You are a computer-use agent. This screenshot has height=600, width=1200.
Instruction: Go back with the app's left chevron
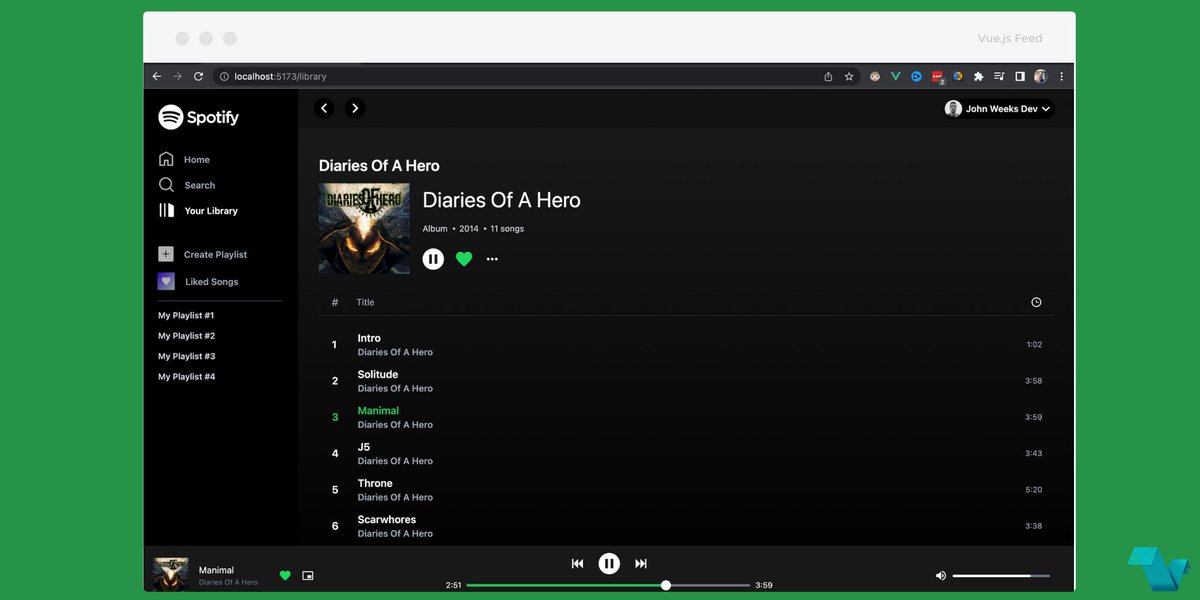coord(324,108)
